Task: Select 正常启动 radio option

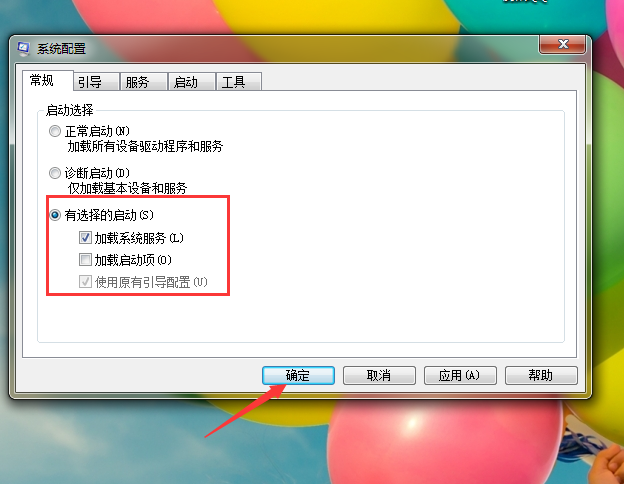Action: [55, 131]
